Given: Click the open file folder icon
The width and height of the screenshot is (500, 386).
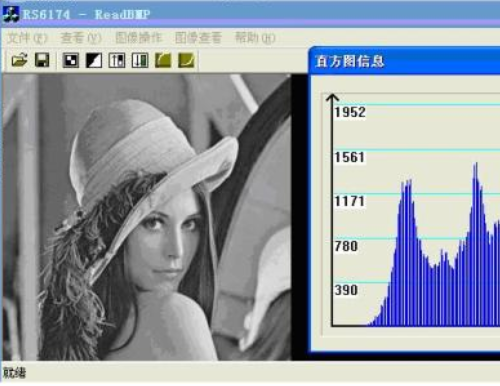Looking at the screenshot, I should pyautogui.click(x=19, y=60).
